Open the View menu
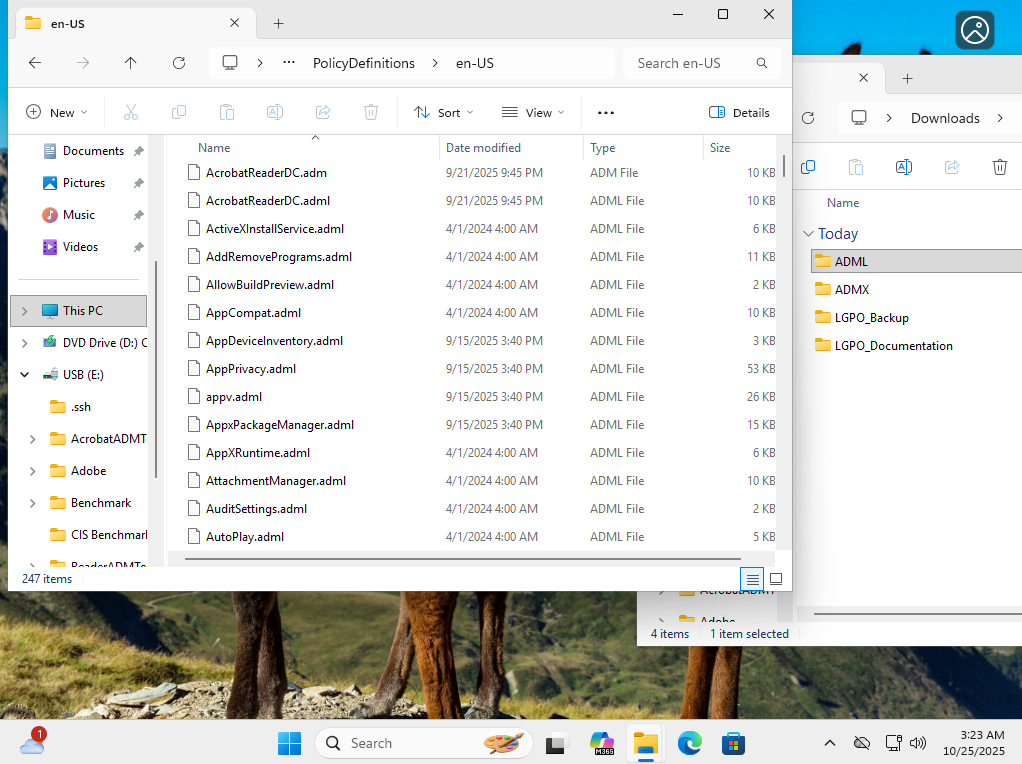Viewport: 1022px width, 764px height. 533,112
